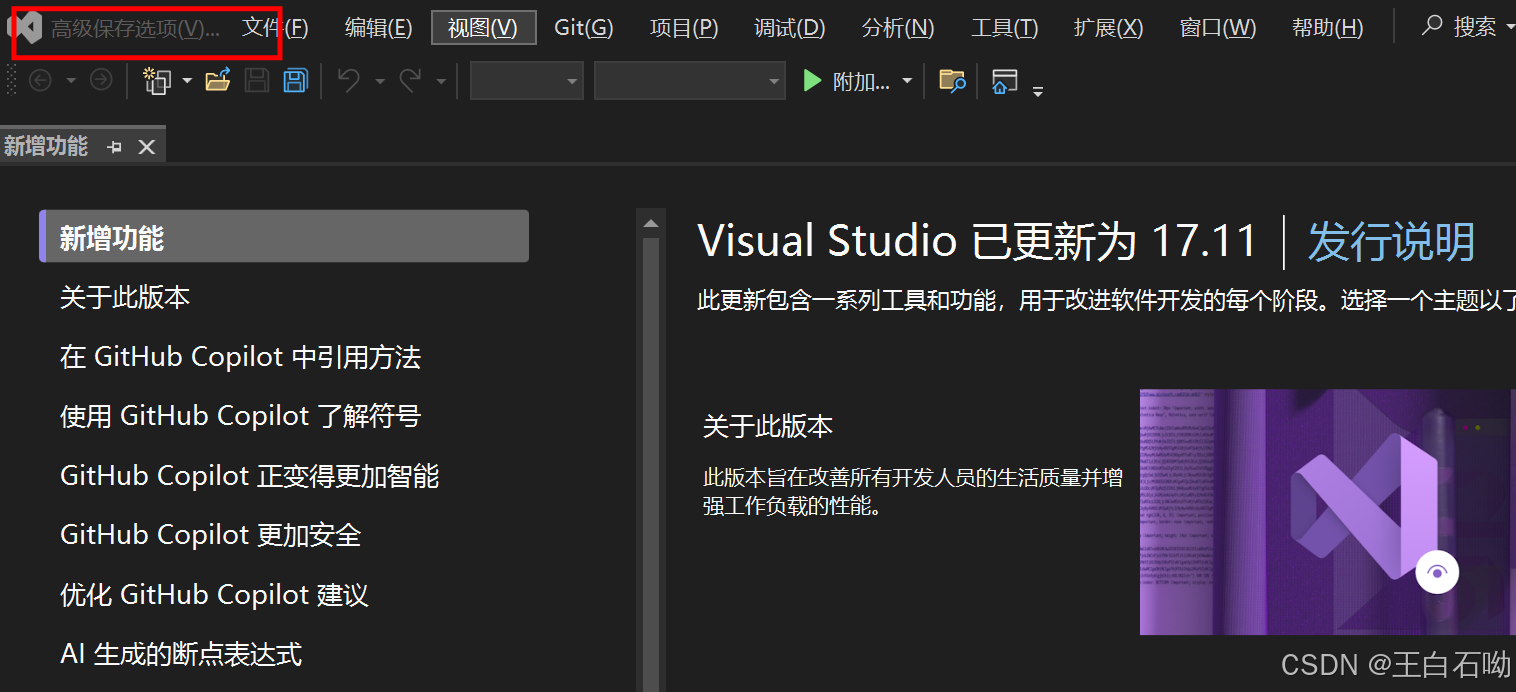Screen dimensions: 1516x692
Task: Click the save all icon
Action: [x=295, y=81]
